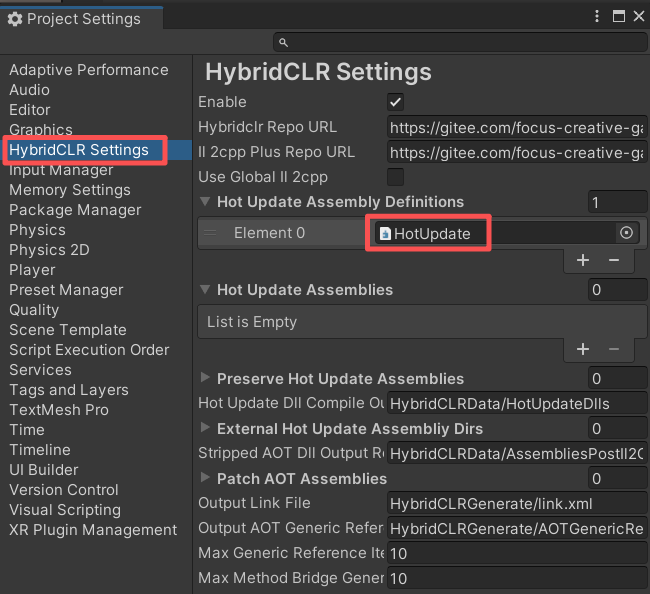The width and height of the screenshot is (650, 594).
Task: Add element to Hot Update Assemblies list
Action: pyautogui.click(x=583, y=349)
